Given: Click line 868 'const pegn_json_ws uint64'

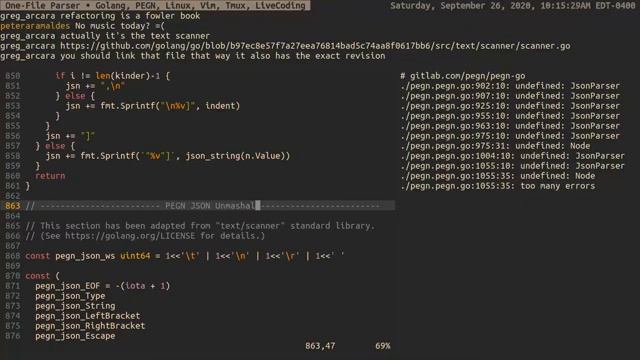Looking at the screenshot, I should click(x=185, y=256).
